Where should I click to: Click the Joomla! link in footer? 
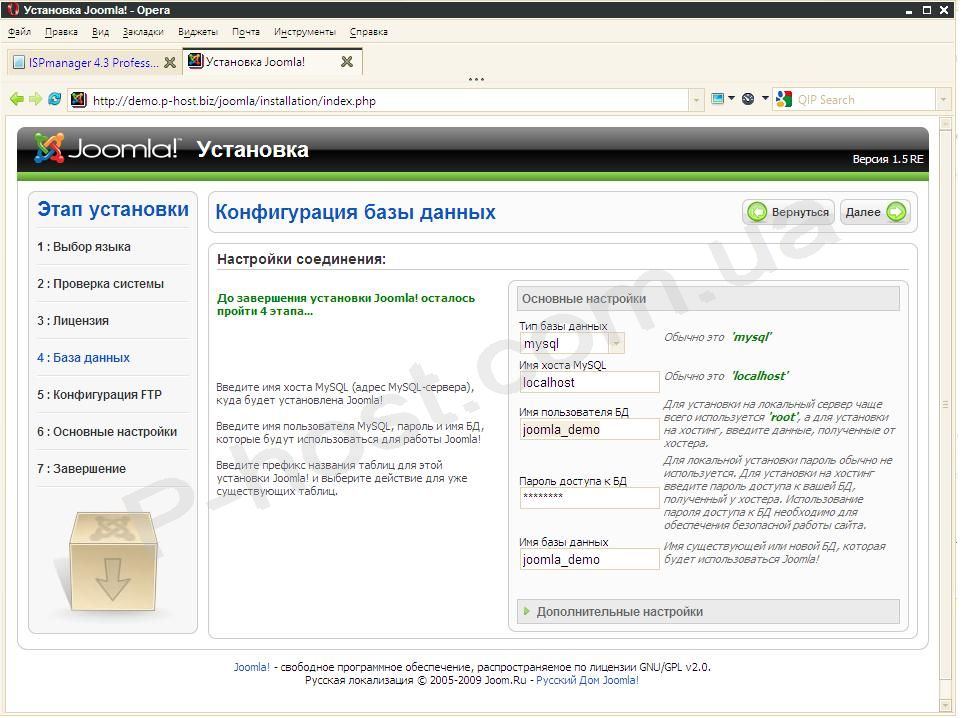coord(252,667)
